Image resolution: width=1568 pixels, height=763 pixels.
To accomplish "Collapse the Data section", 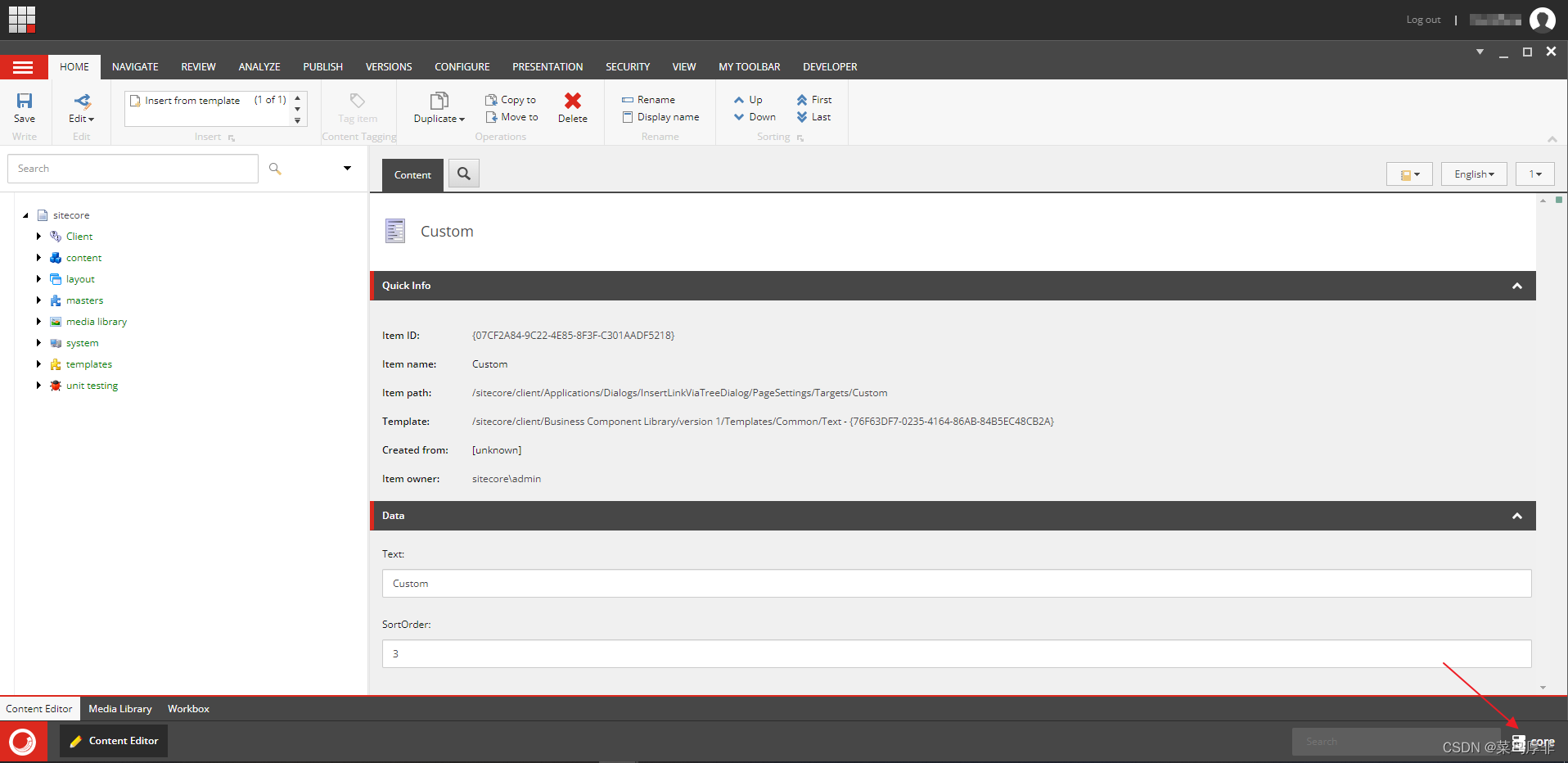I will [1516, 516].
